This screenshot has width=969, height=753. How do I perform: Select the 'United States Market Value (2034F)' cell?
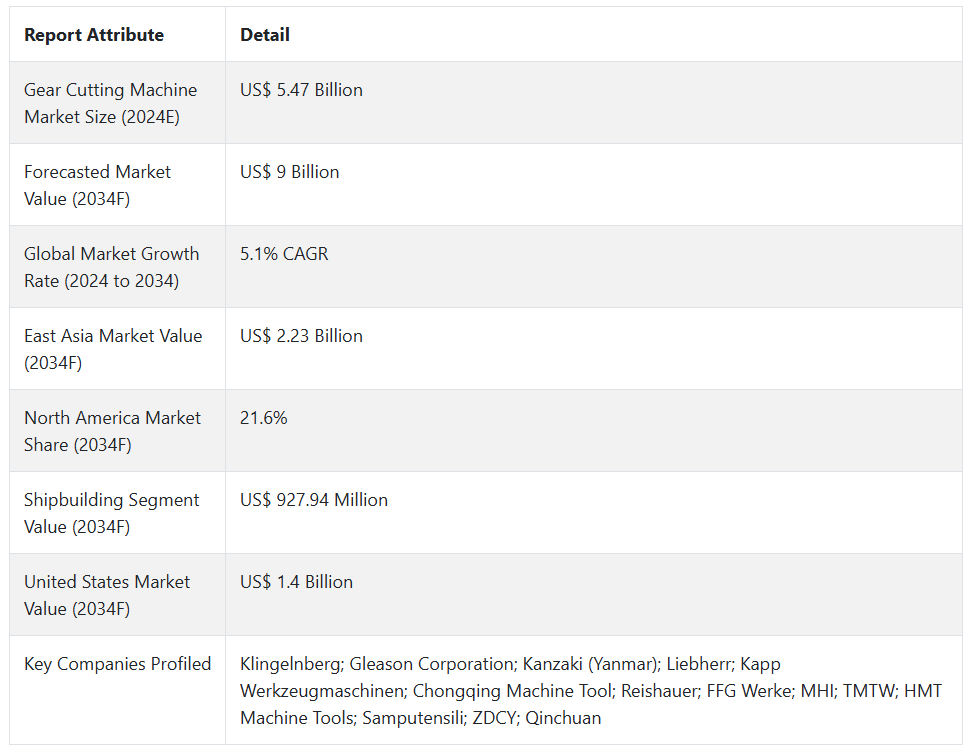[x=107, y=595]
